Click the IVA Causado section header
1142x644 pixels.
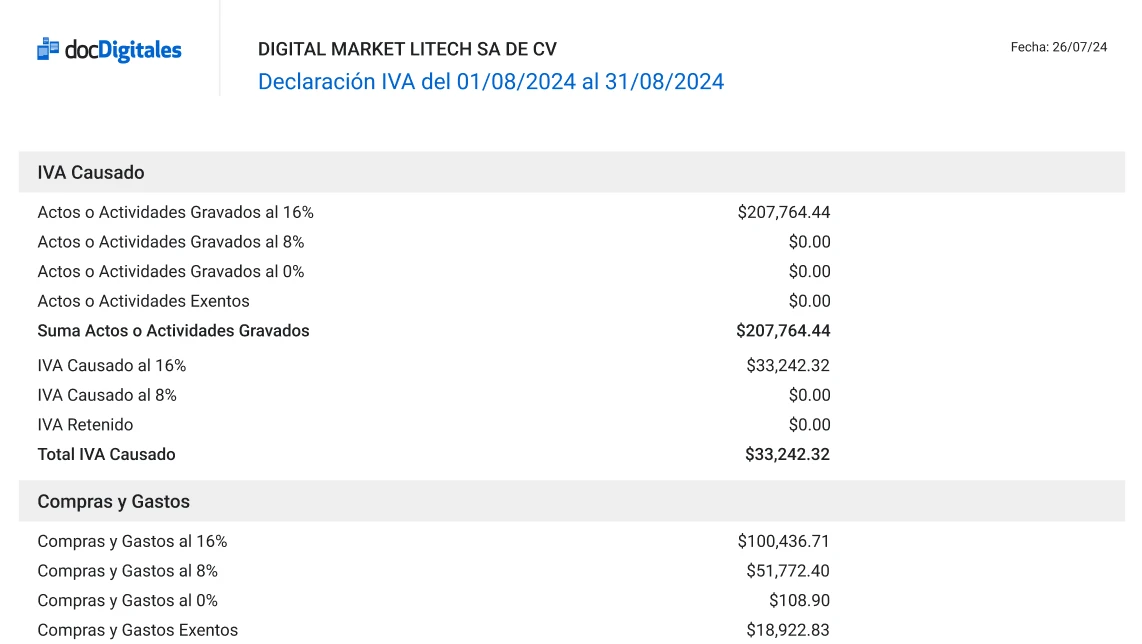pyautogui.click(x=91, y=173)
